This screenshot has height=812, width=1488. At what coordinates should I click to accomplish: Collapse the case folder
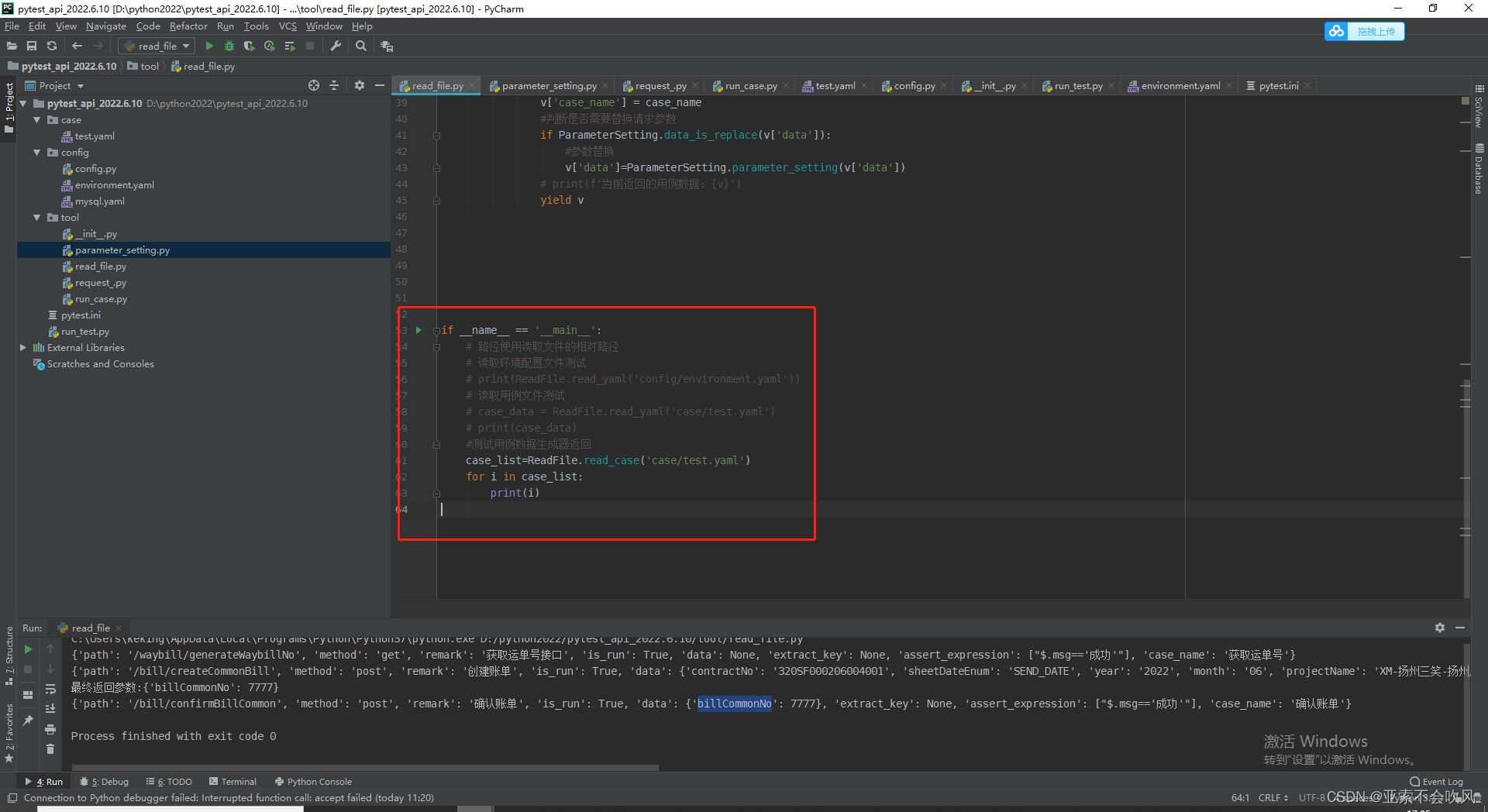click(36, 120)
